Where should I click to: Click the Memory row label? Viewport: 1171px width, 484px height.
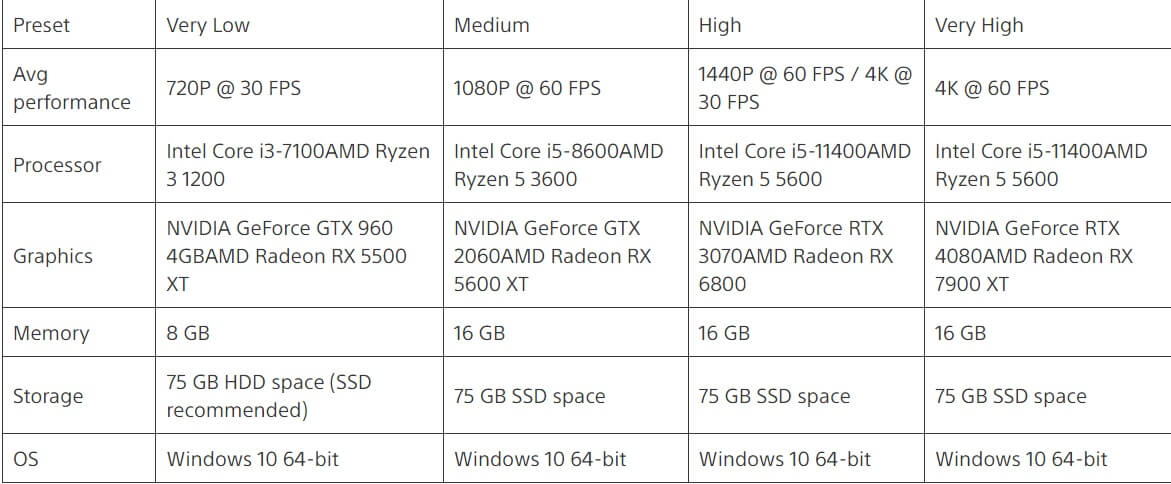pyautogui.click(x=78, y=332)
